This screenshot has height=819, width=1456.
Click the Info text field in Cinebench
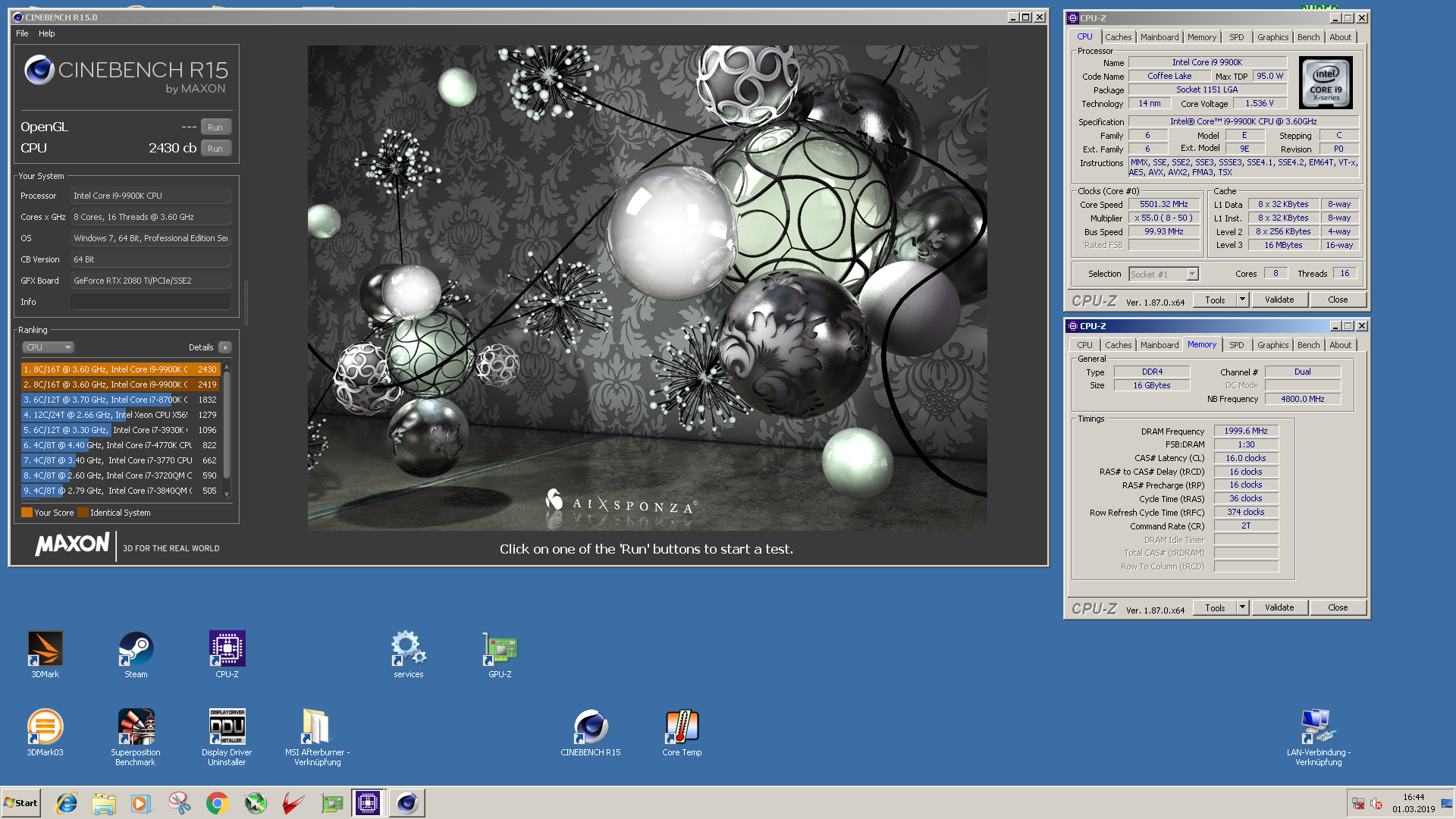point(150,302)
